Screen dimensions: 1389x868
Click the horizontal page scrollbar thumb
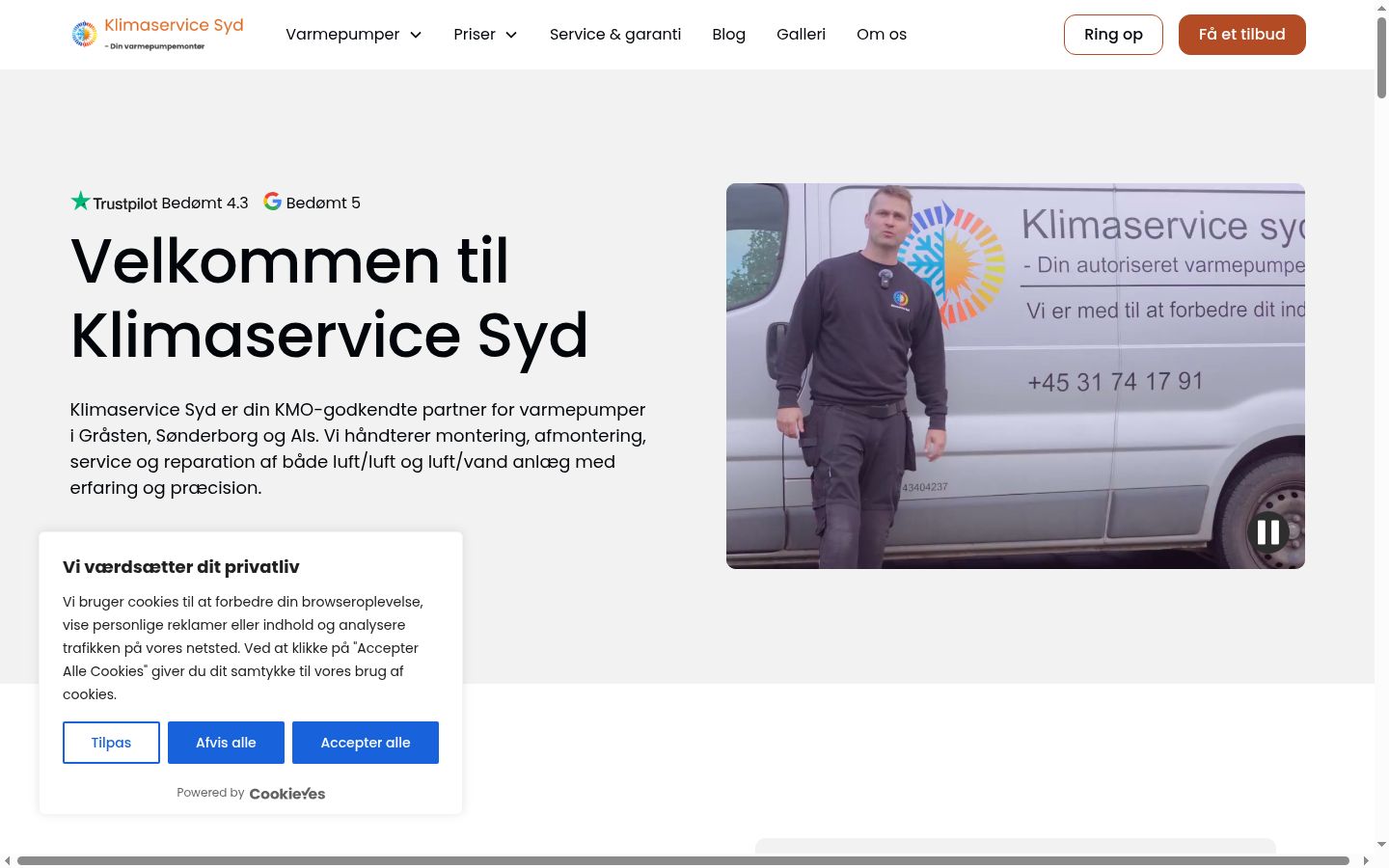683,860
